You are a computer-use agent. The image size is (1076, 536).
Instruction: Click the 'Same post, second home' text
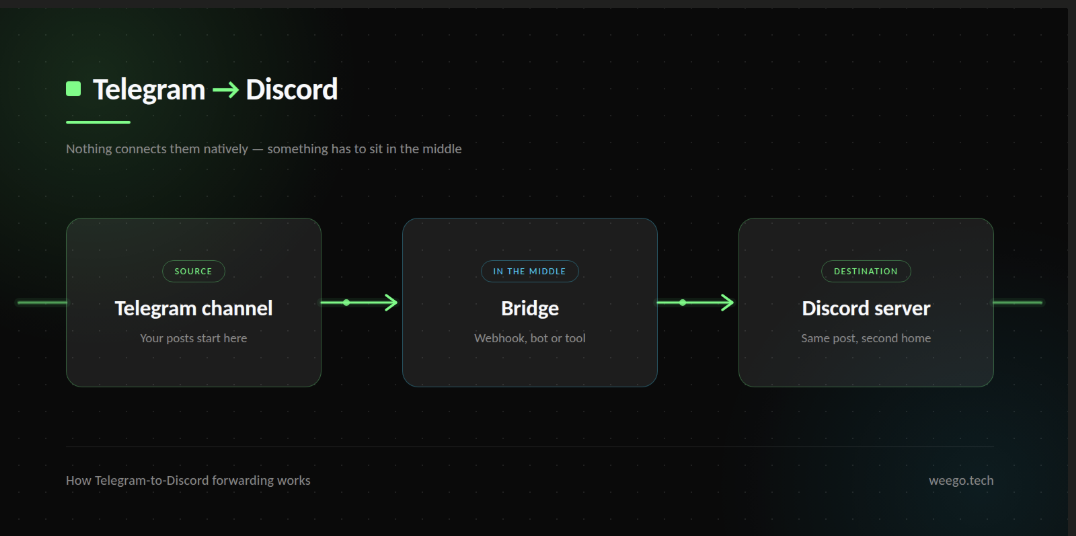(866, 338)
